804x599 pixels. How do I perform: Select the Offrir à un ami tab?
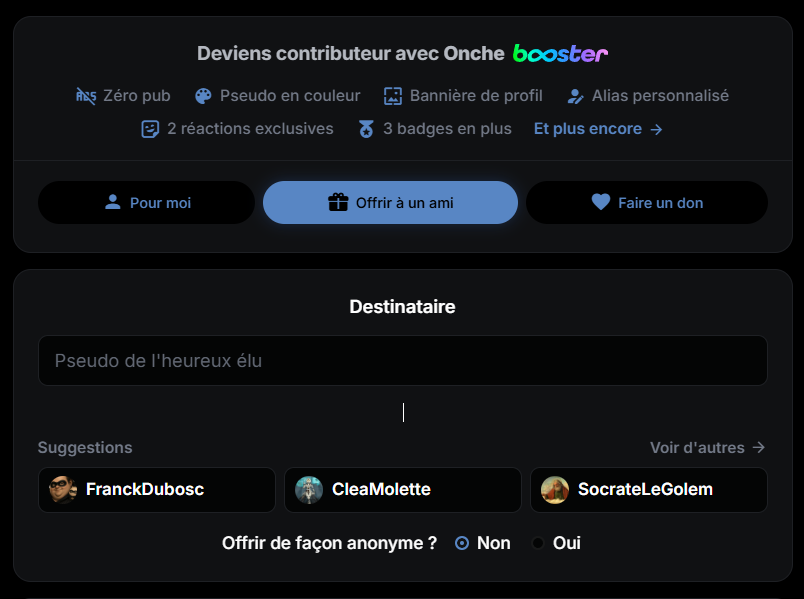[390, 203]
